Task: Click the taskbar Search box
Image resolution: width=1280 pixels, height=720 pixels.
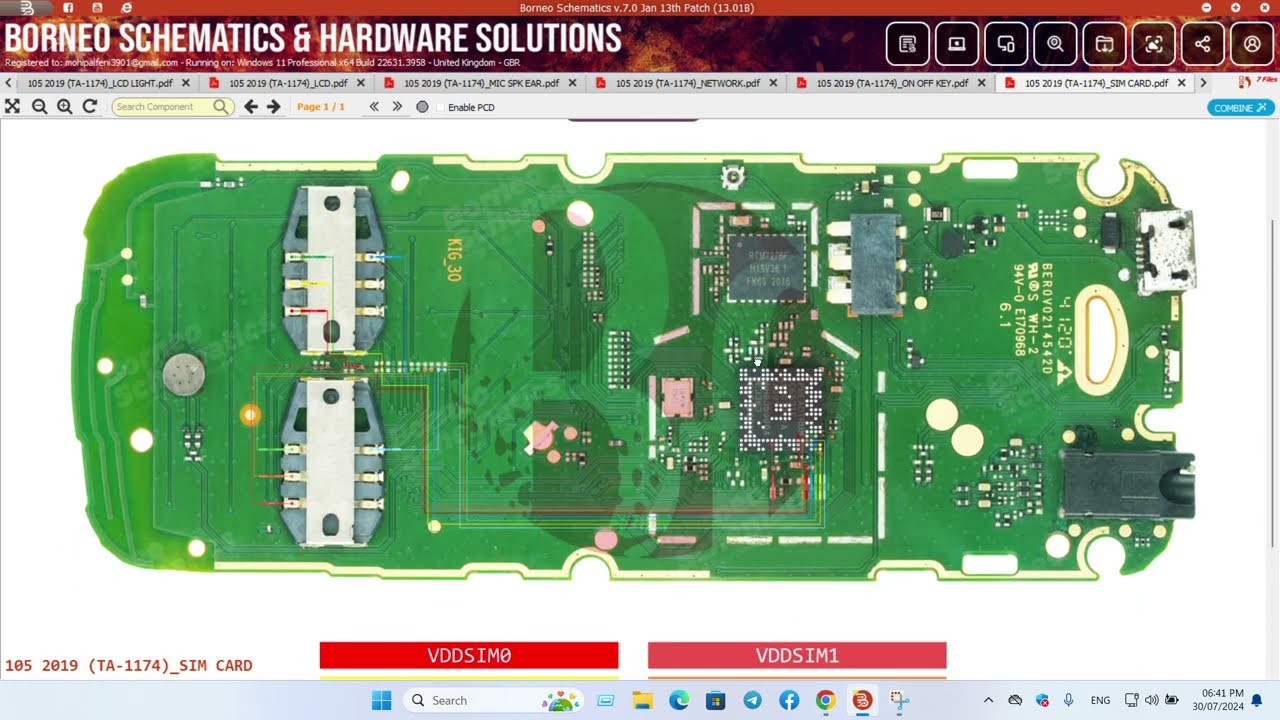Action: click(493, 700)
